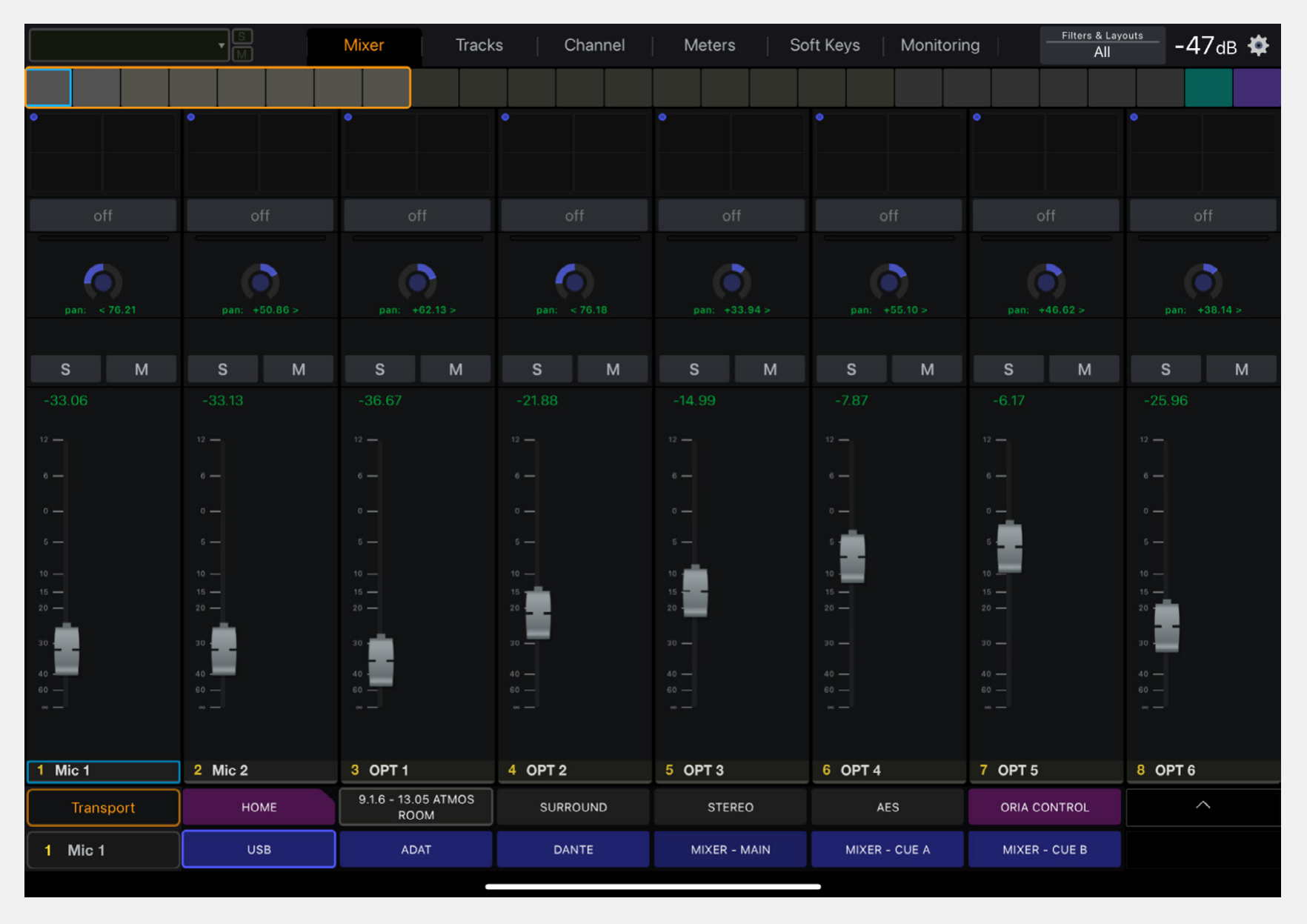Open the 'off' selector on OPT 5 strip
This screenshot has height=924, width=1307.
click(x=1045, y=216)
